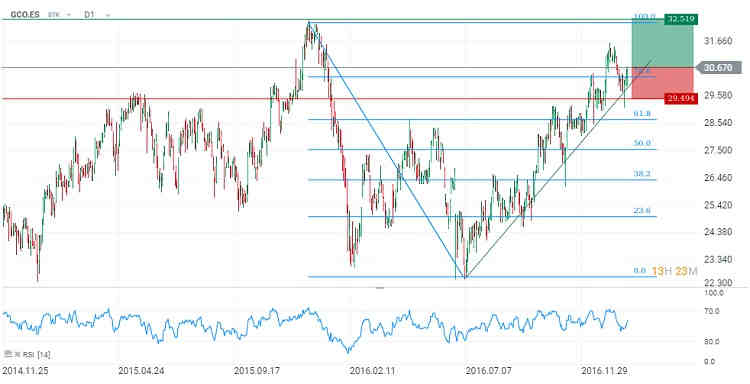Click the 24.380 price axis value

[718, 232]
